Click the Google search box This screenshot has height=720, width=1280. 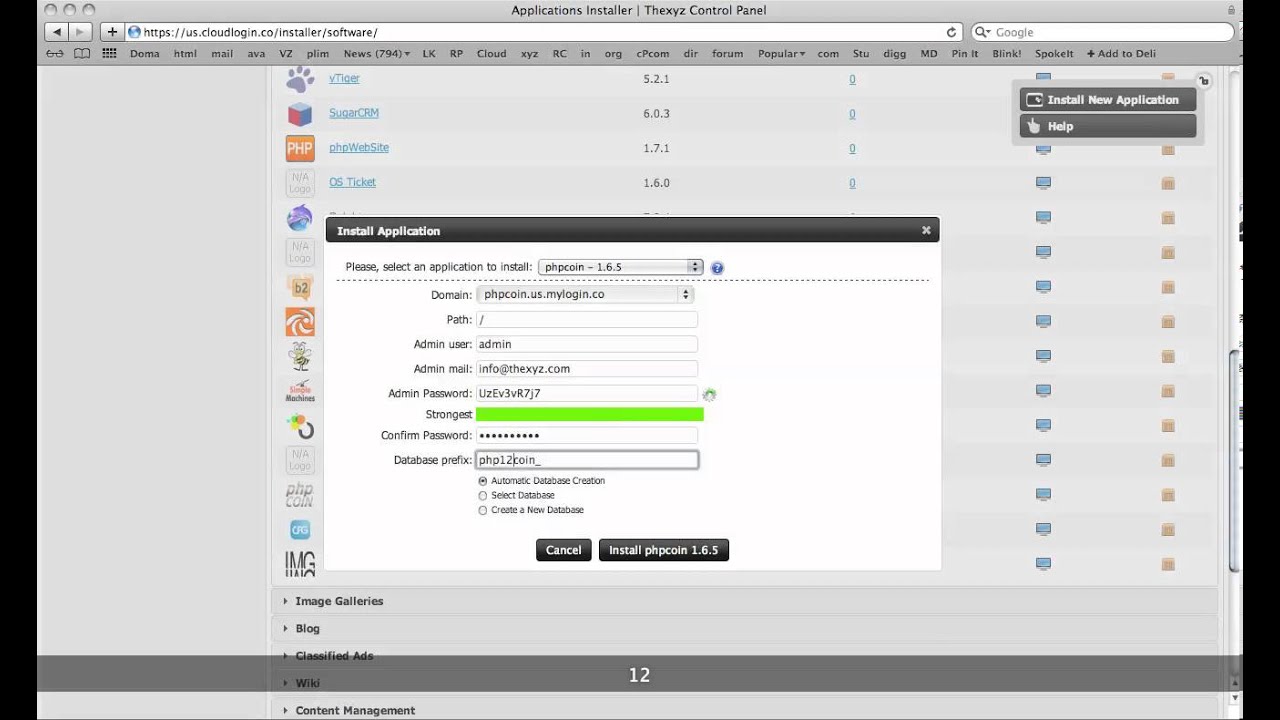click(x=1102, y=32)
